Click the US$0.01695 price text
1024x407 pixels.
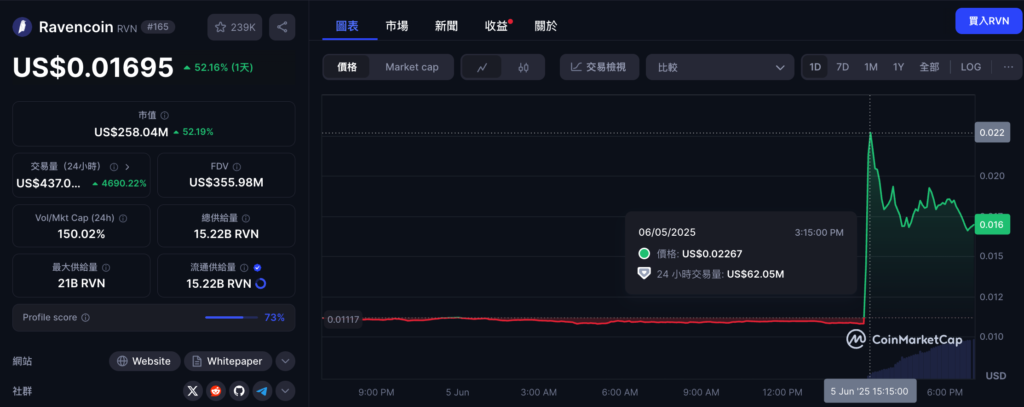click(x=93, y=67)
